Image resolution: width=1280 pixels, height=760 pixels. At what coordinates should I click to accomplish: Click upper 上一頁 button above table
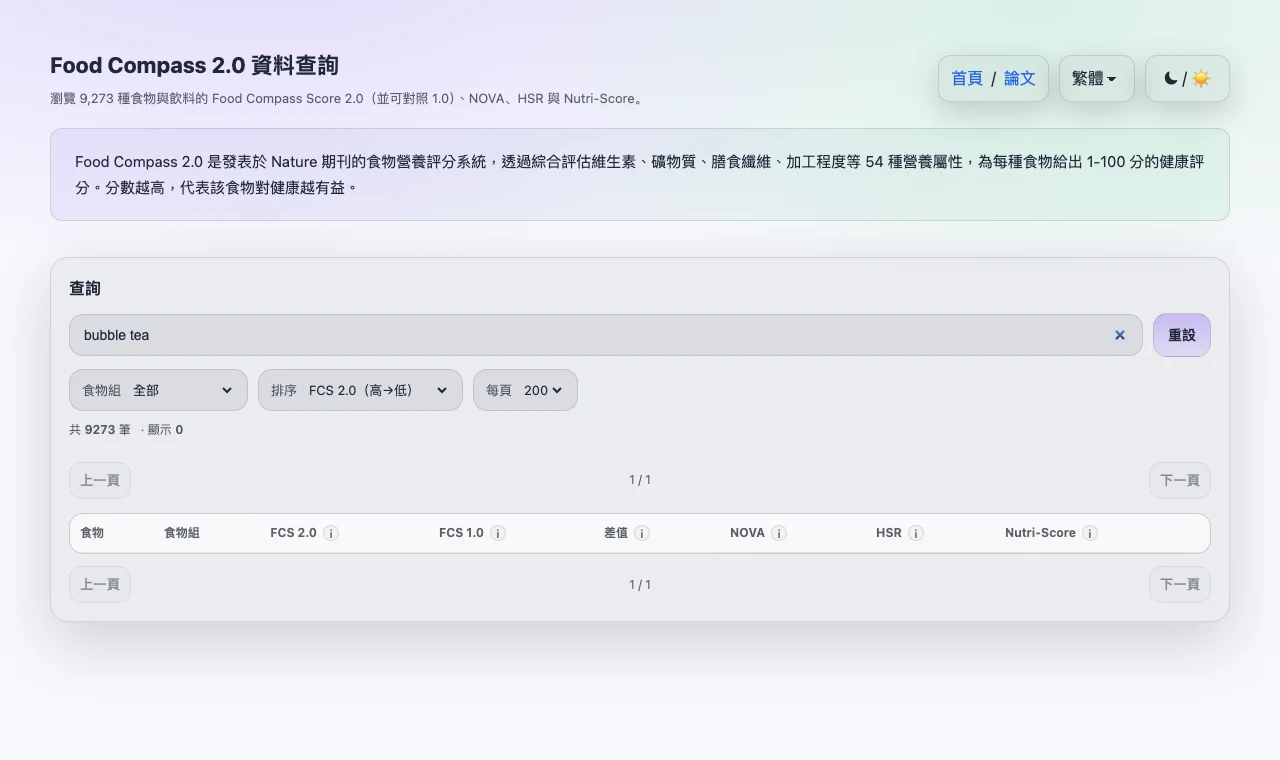click(100, 480)
